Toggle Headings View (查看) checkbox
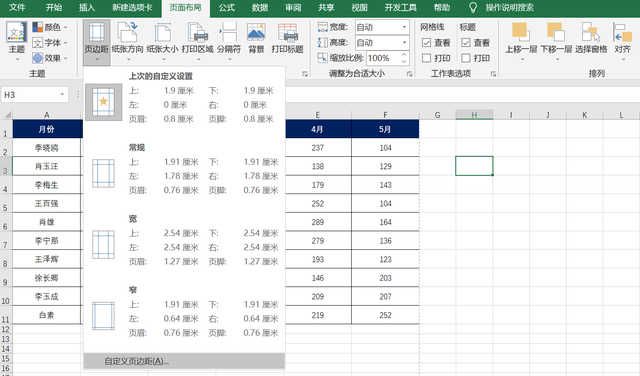The height and width of the screenshot is (376, 640). 466,42
